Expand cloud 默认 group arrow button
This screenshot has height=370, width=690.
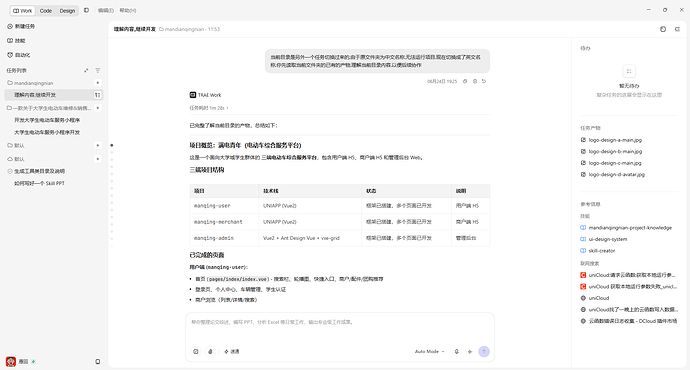coord(98,159)
